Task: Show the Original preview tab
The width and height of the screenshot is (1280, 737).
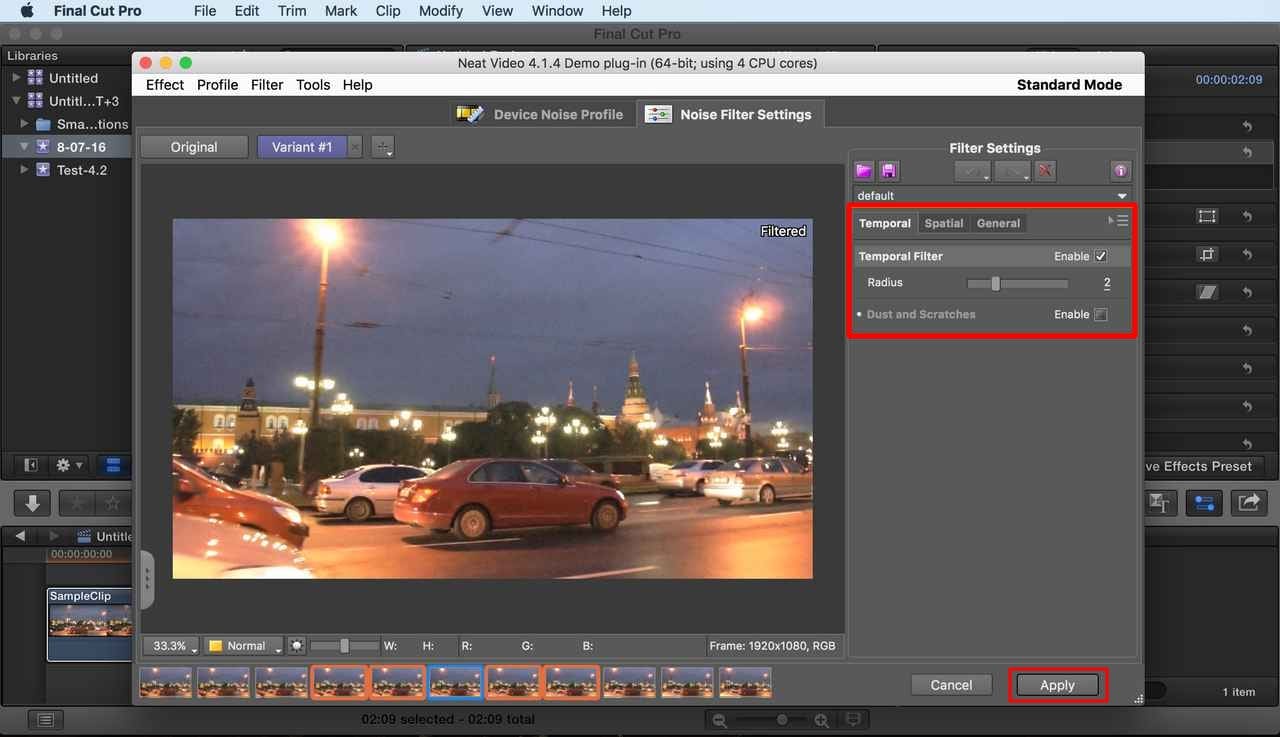Action: (194, 147)
